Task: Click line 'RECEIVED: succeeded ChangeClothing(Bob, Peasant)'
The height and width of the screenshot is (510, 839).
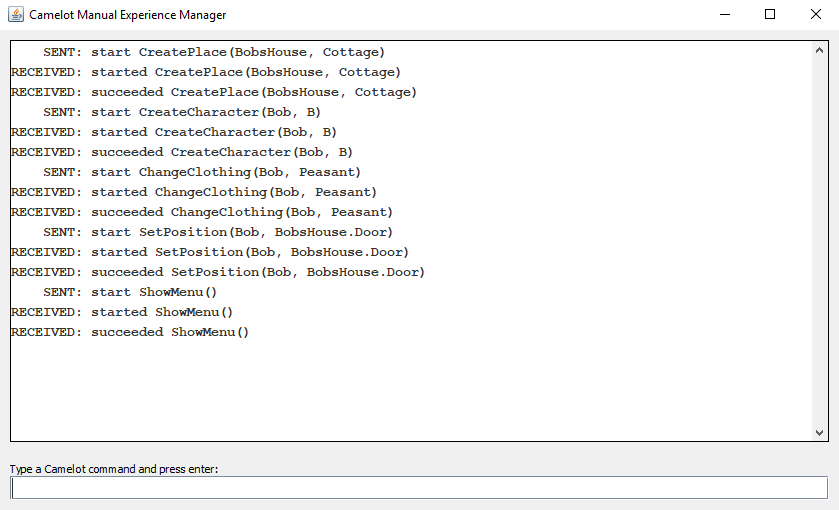Action: click(202, 212)
